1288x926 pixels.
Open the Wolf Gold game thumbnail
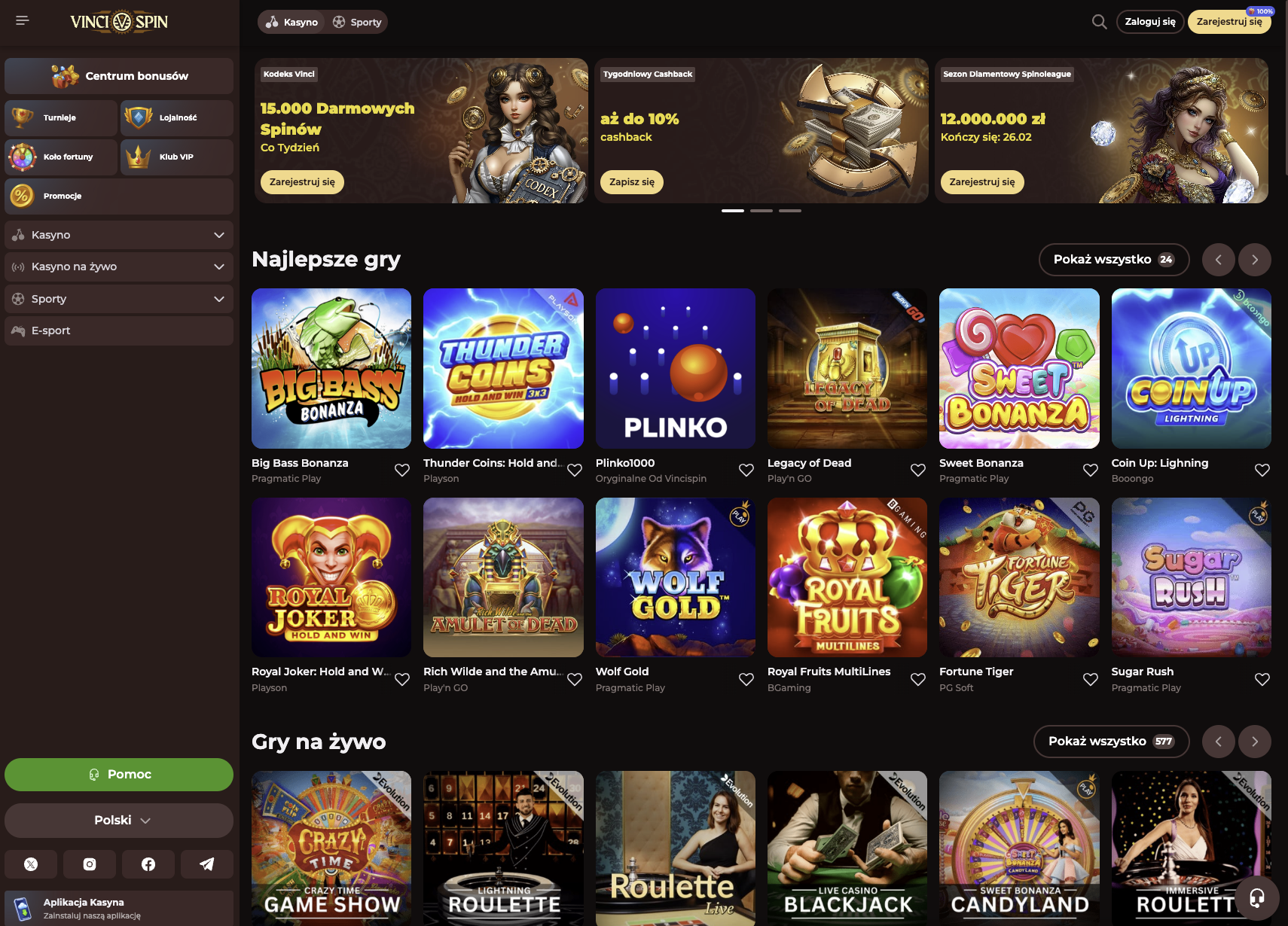pos(676,577)
